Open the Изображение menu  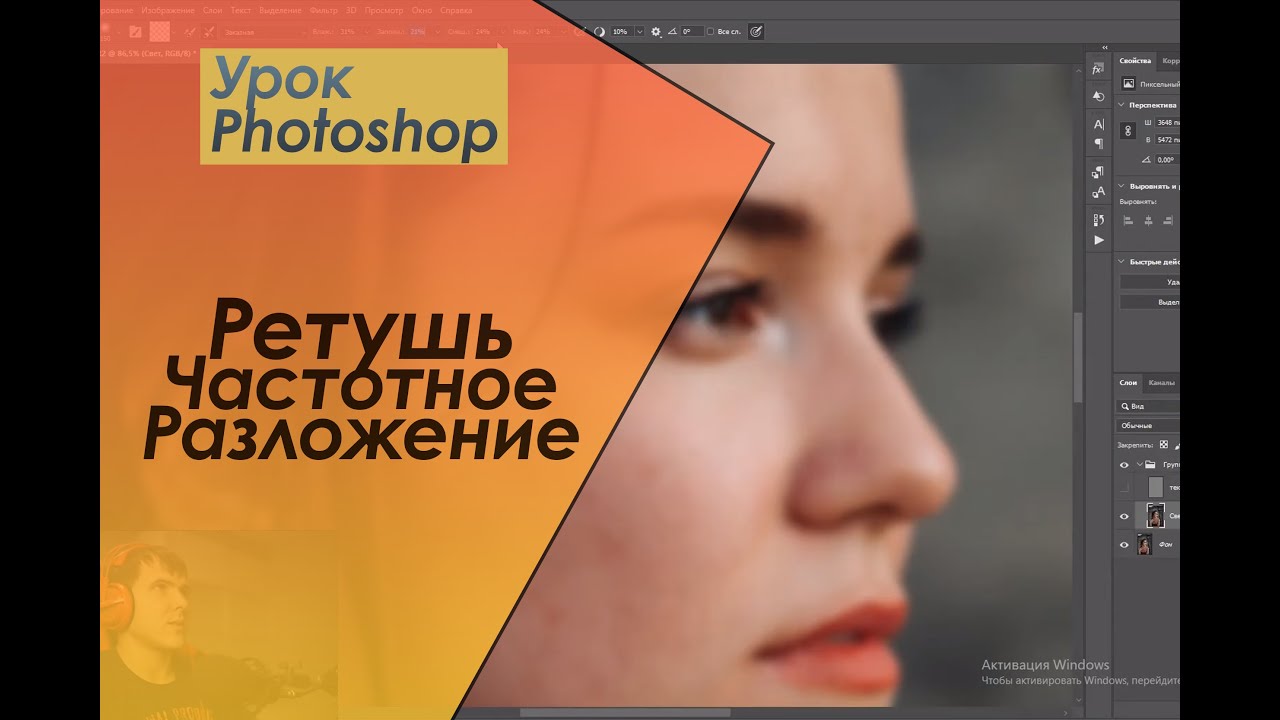coord(168,11)
